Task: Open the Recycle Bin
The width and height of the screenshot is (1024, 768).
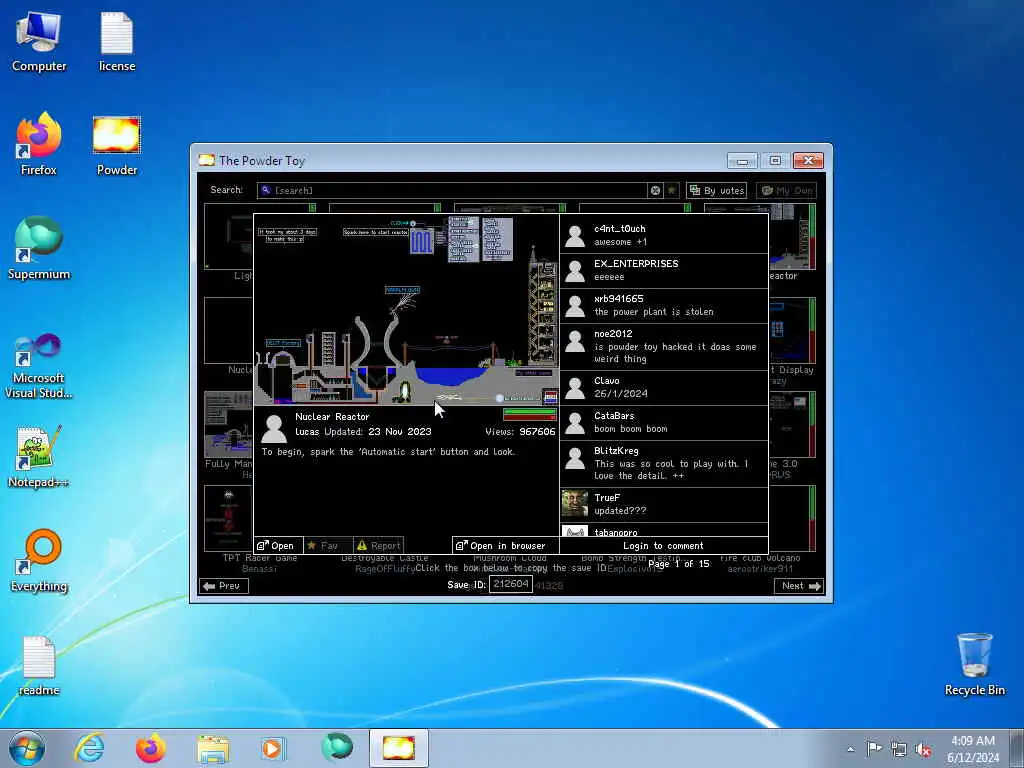Action: tap(974, 665)
